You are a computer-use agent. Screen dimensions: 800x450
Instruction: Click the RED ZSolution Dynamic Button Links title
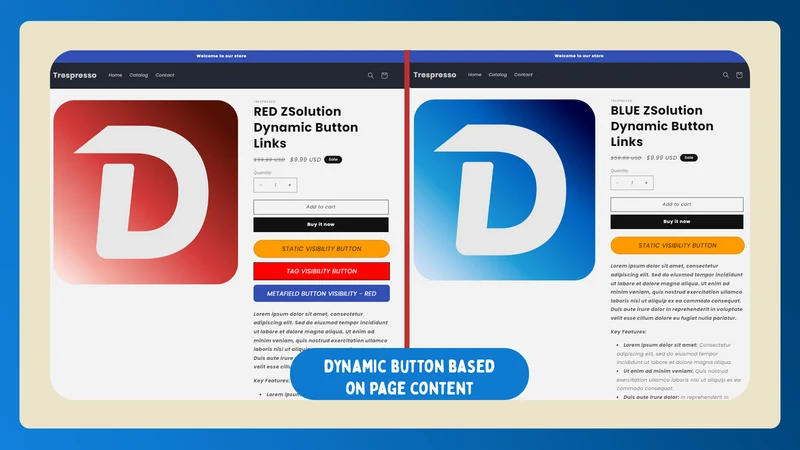coord(306,127)
